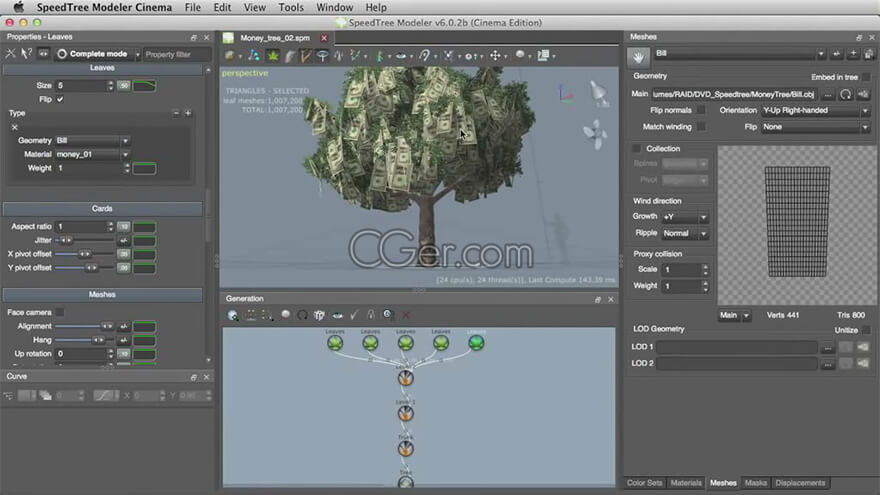
Task: Open the Main preview dropdown below mesh
Action: point(734,315)
